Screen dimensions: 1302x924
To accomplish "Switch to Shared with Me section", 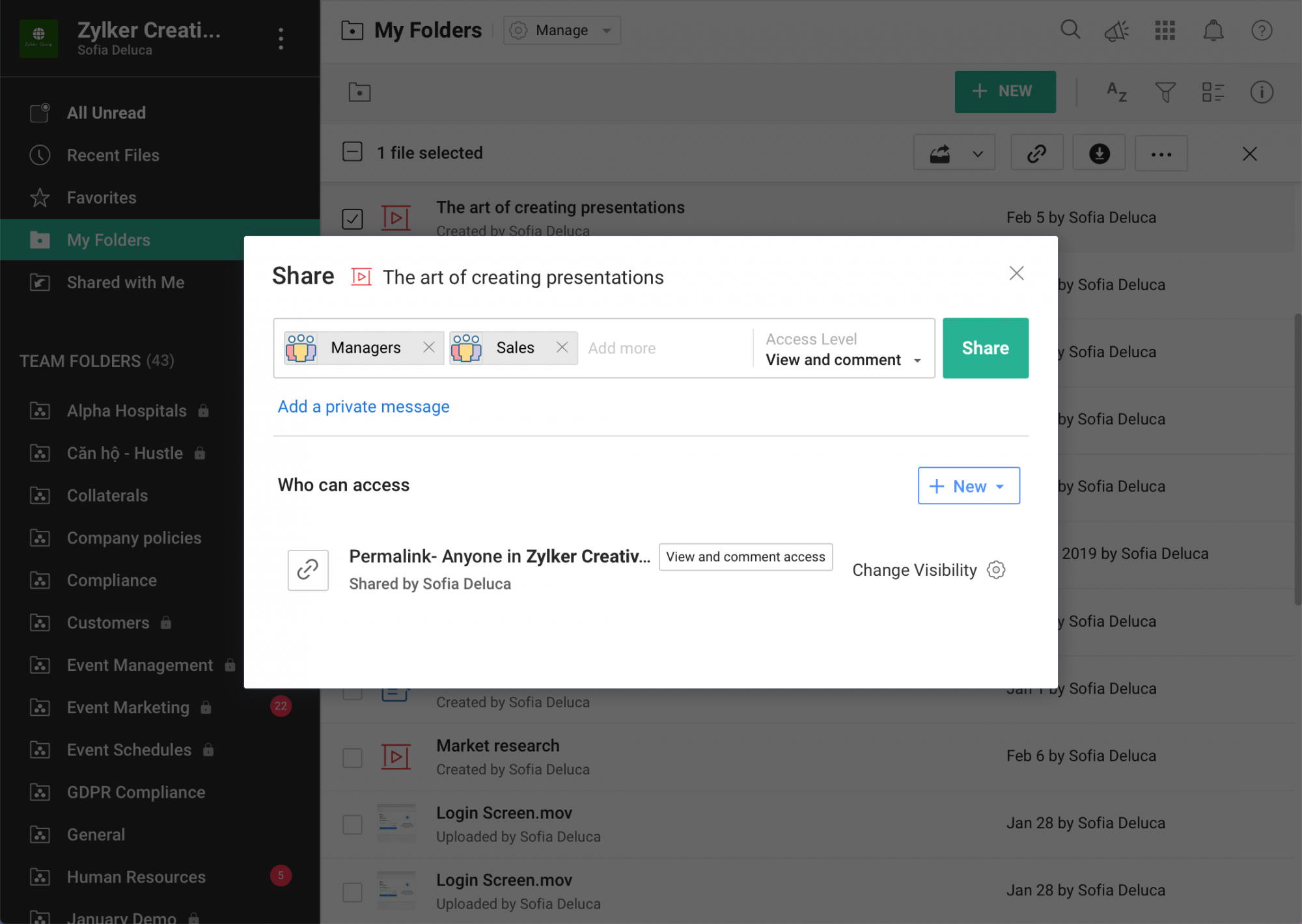I will 125,282.
